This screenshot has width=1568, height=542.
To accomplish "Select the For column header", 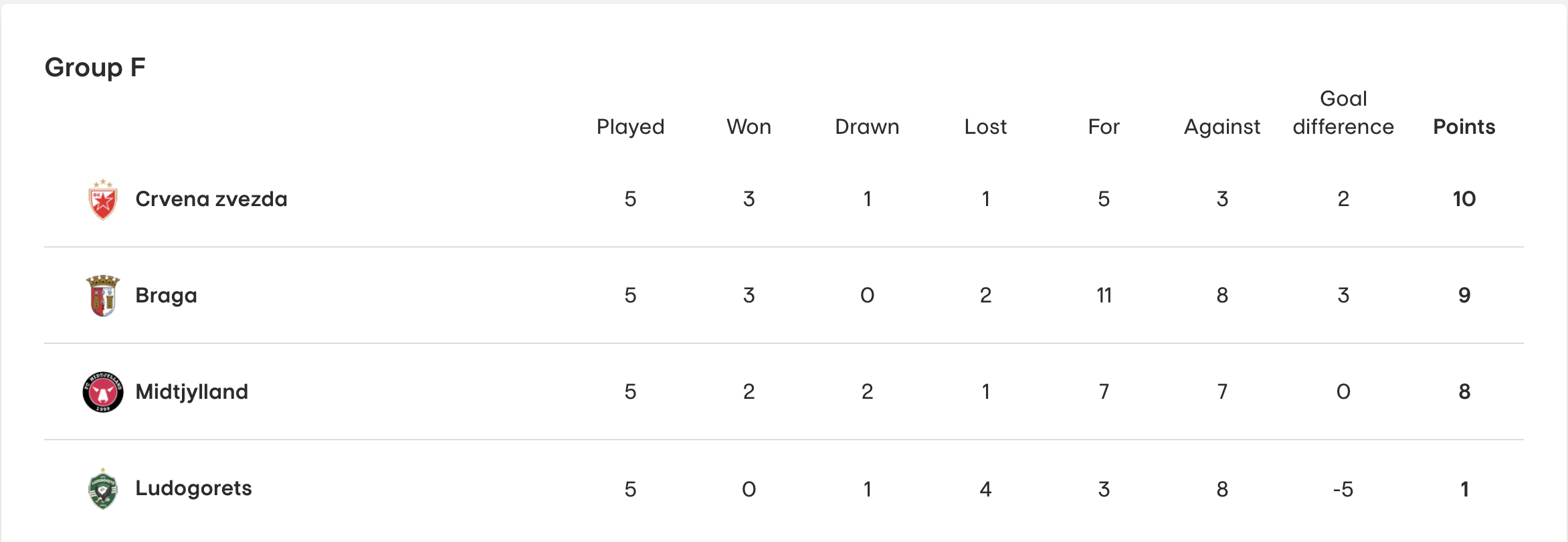I will (1104, 126).
